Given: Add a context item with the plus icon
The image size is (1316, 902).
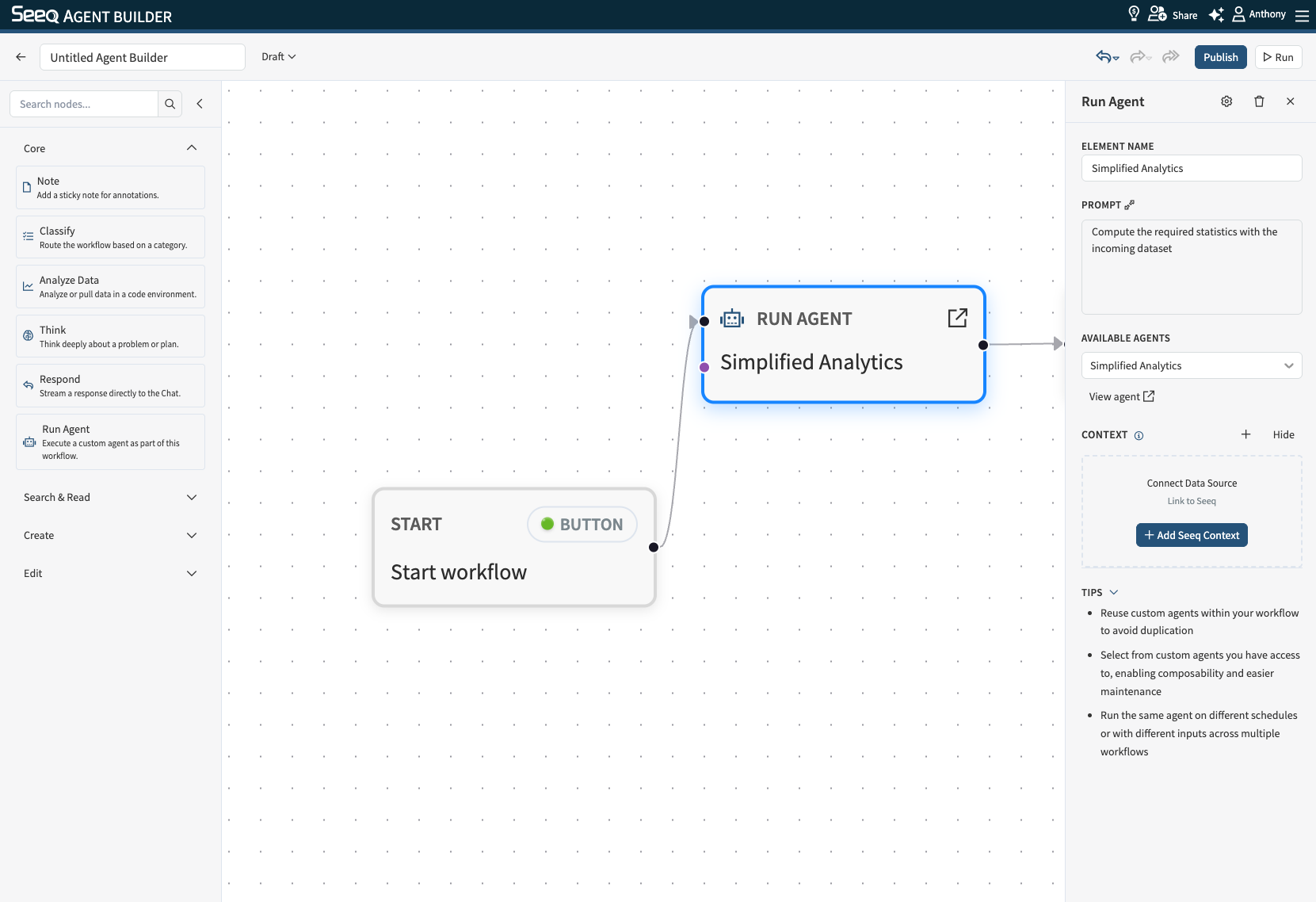Looking at the screenshot, I should coord(1245,434).
